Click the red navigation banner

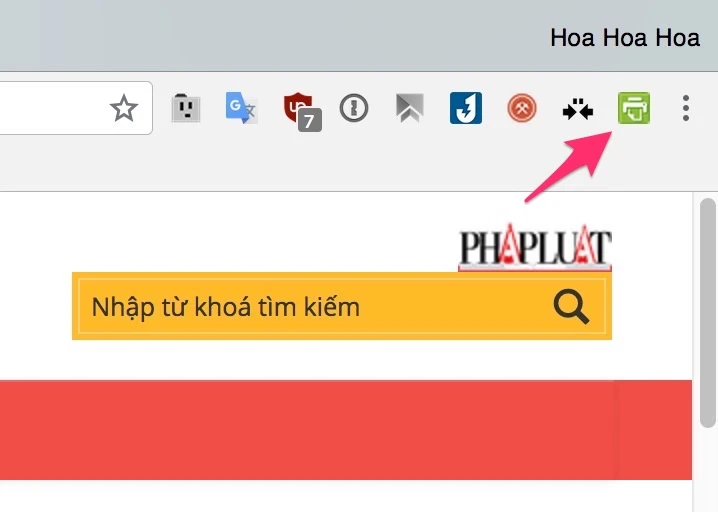click(x=346, y=430)
